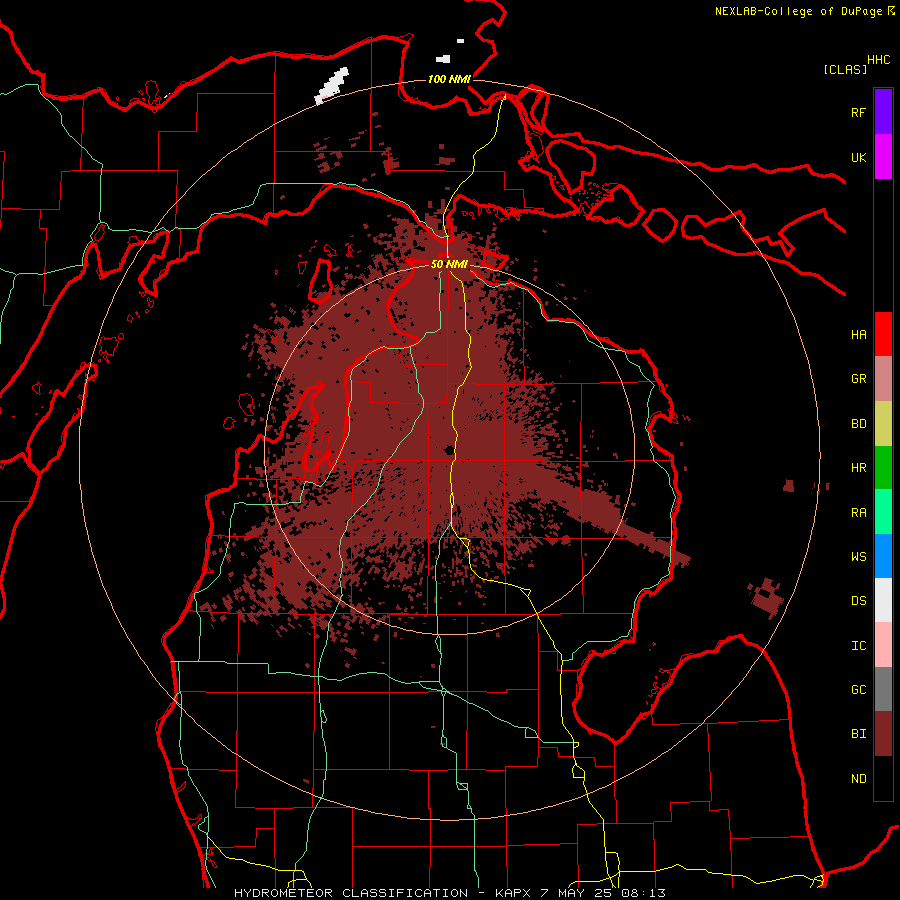Click the GC gray legend swatch
900x900 pixels.
pos(883,689)
